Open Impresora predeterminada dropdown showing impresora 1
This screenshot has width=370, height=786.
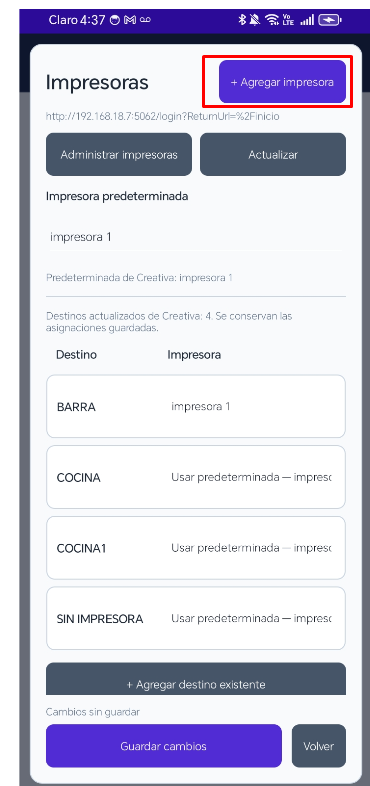click(196, 237)
